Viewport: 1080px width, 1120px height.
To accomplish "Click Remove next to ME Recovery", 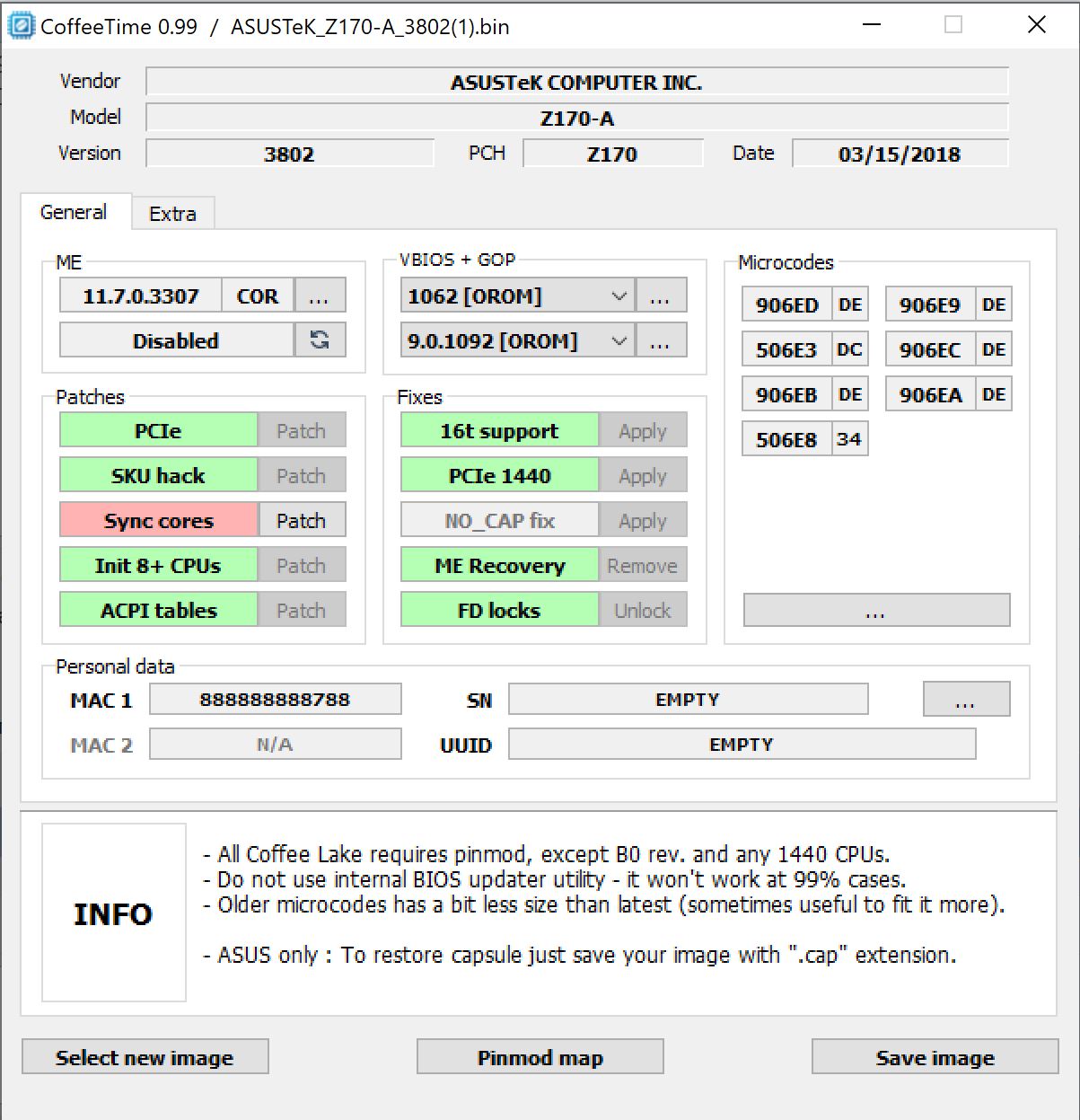I will (x=643, y=566).
